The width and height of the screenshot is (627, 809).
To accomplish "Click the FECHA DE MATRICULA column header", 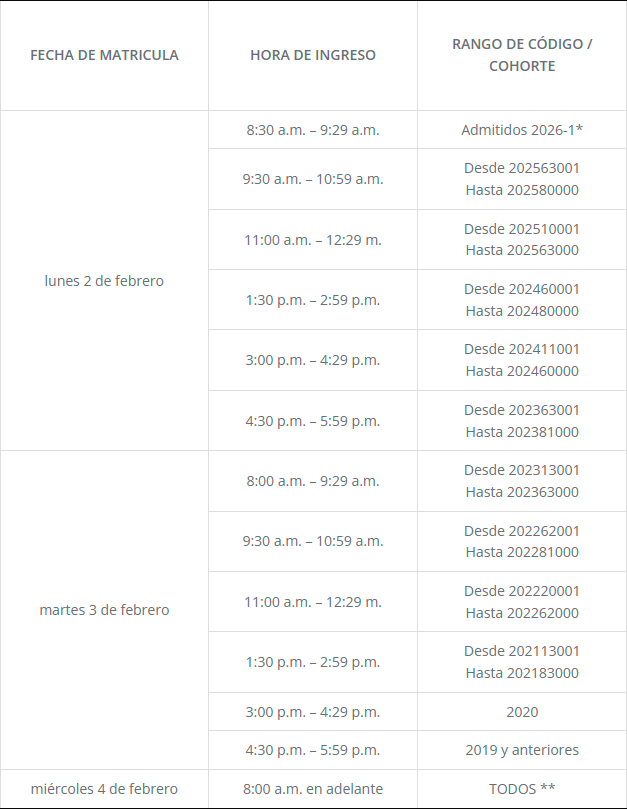I will coord(105,55).
